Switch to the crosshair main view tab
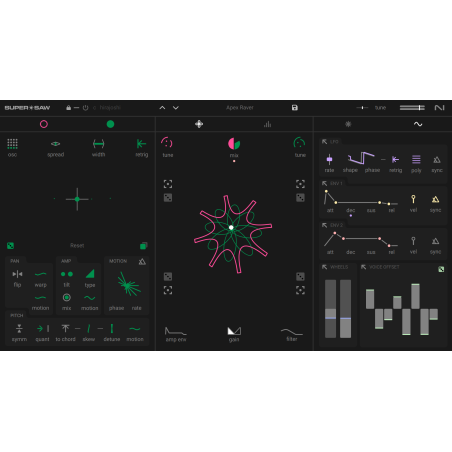452x452 pixels. pyautogui.click(x=199, y=124)
